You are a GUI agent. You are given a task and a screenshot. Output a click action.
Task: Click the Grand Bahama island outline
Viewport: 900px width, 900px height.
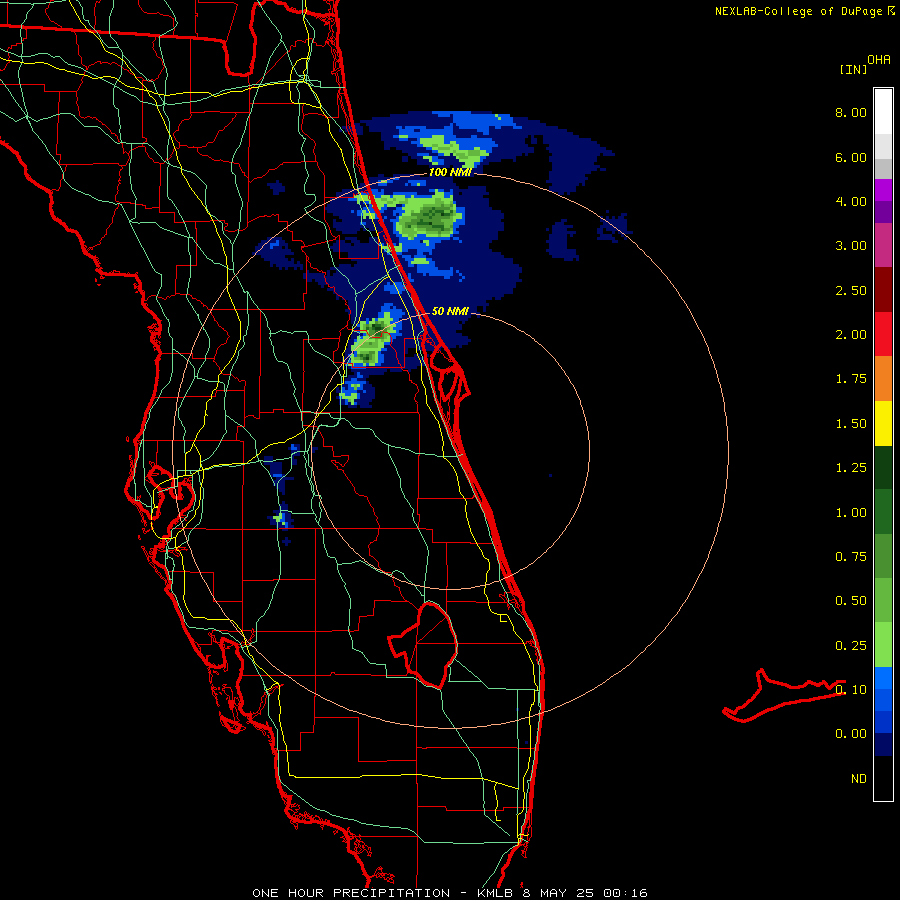tap(784, 694)
